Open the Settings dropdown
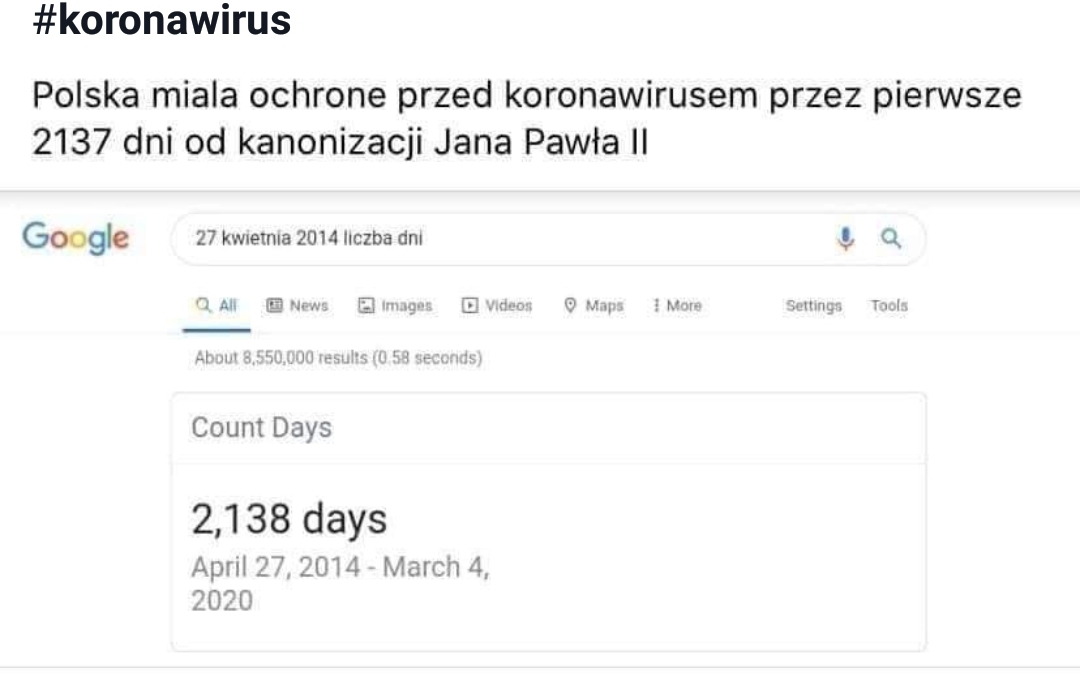This screenshot has width=1080, height=675. click(813, 306)
